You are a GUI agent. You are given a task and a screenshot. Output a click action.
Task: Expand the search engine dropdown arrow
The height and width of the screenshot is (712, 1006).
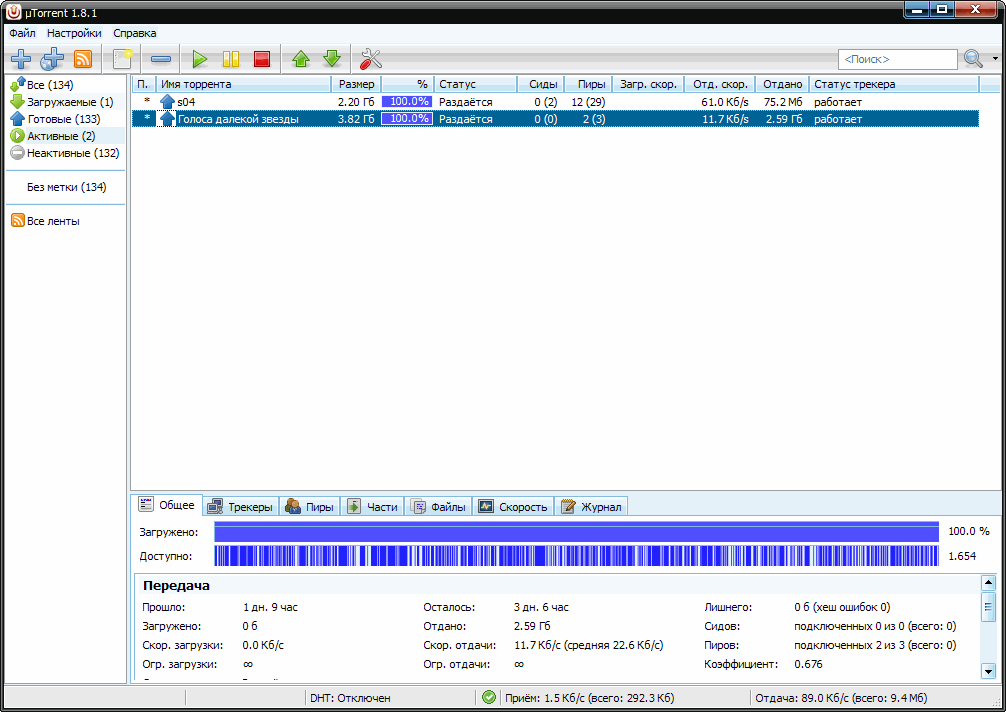pyautogui.click(x=995, y=60)
